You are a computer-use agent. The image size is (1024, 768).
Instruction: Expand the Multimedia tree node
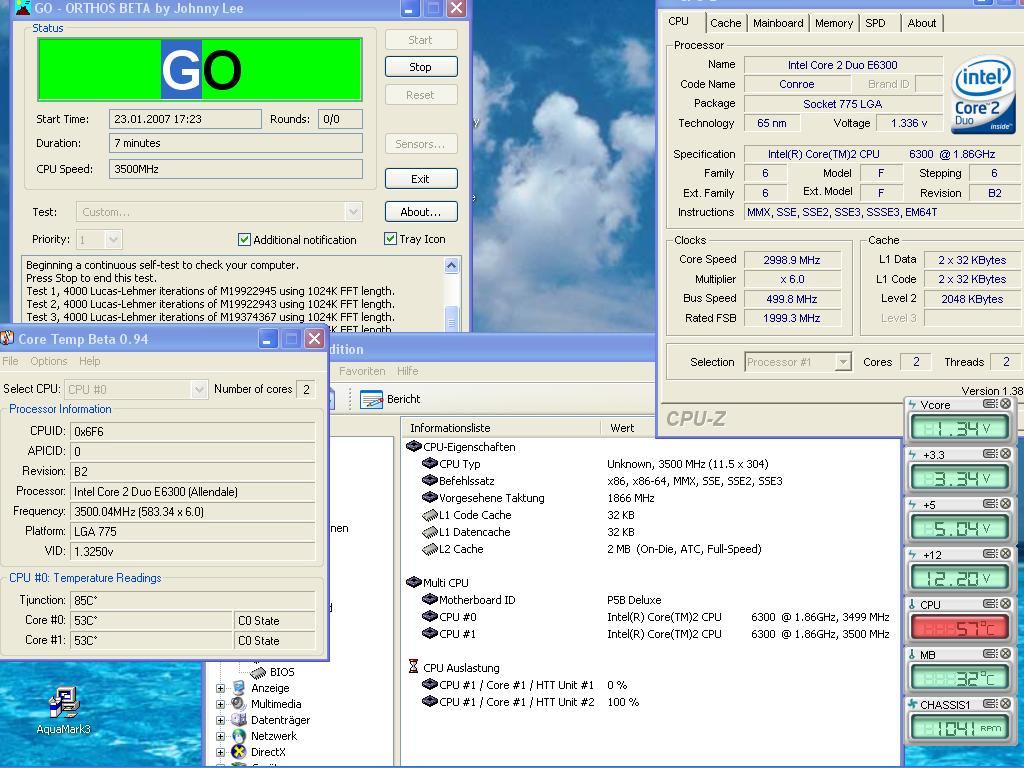point(220,704)
